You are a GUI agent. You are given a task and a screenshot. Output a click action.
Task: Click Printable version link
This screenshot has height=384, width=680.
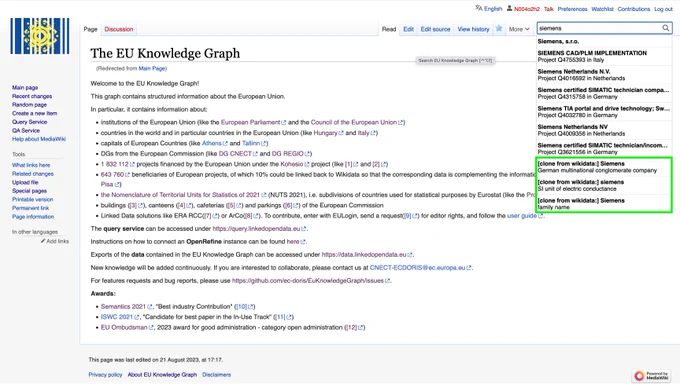pos(32,199)
